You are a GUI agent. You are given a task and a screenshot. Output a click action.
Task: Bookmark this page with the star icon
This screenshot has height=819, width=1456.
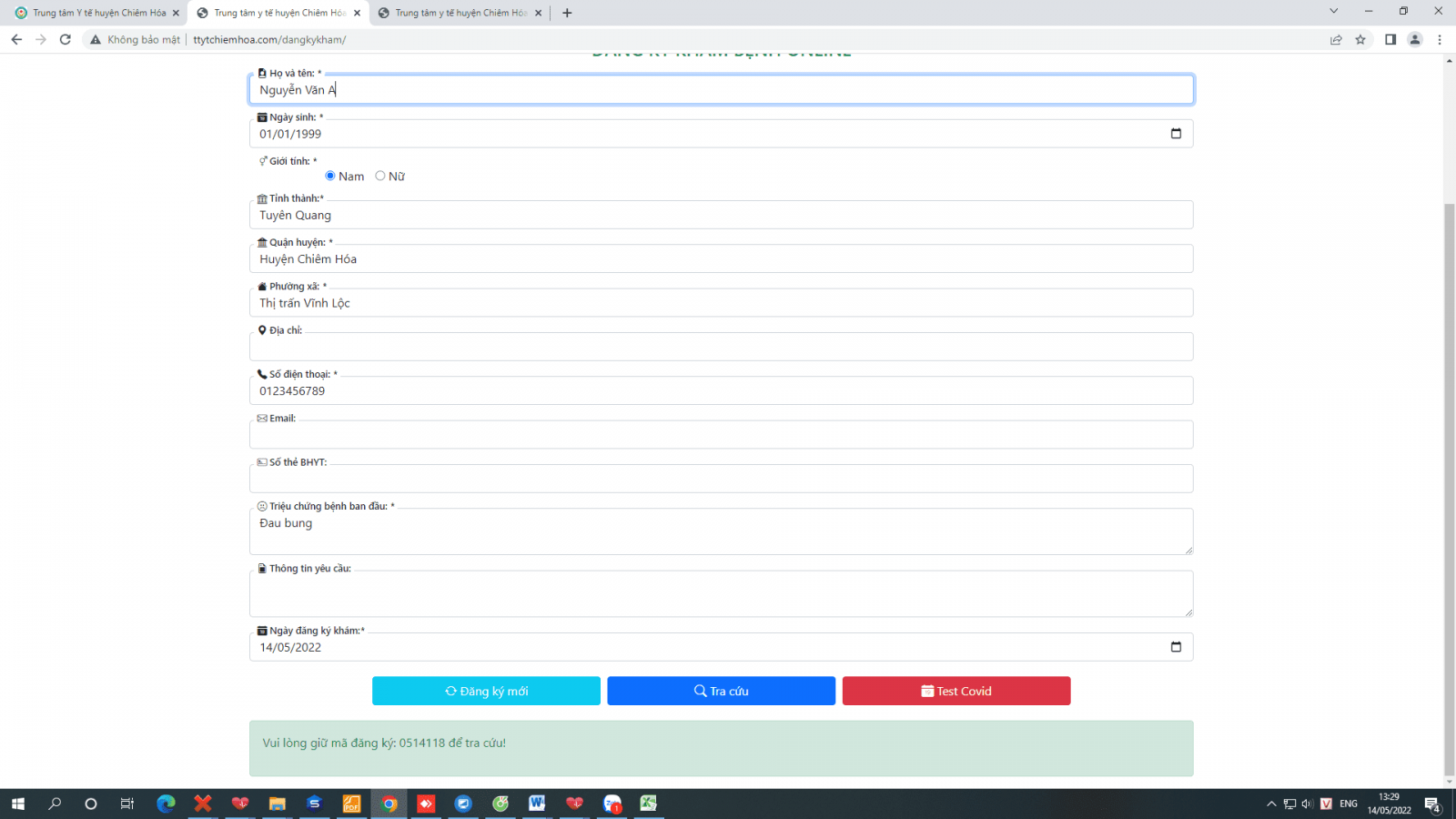click(1360, 39)
